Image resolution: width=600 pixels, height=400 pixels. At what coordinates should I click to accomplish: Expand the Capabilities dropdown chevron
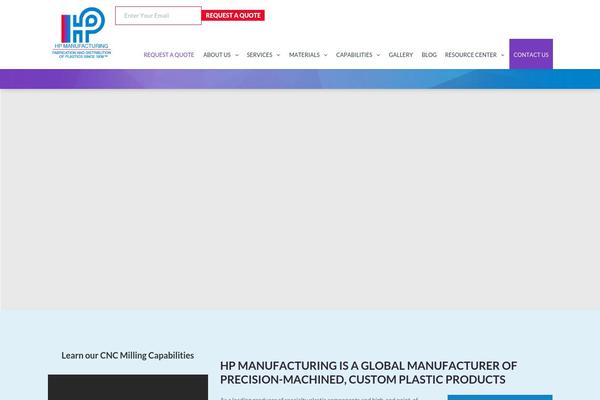[378, 55]
